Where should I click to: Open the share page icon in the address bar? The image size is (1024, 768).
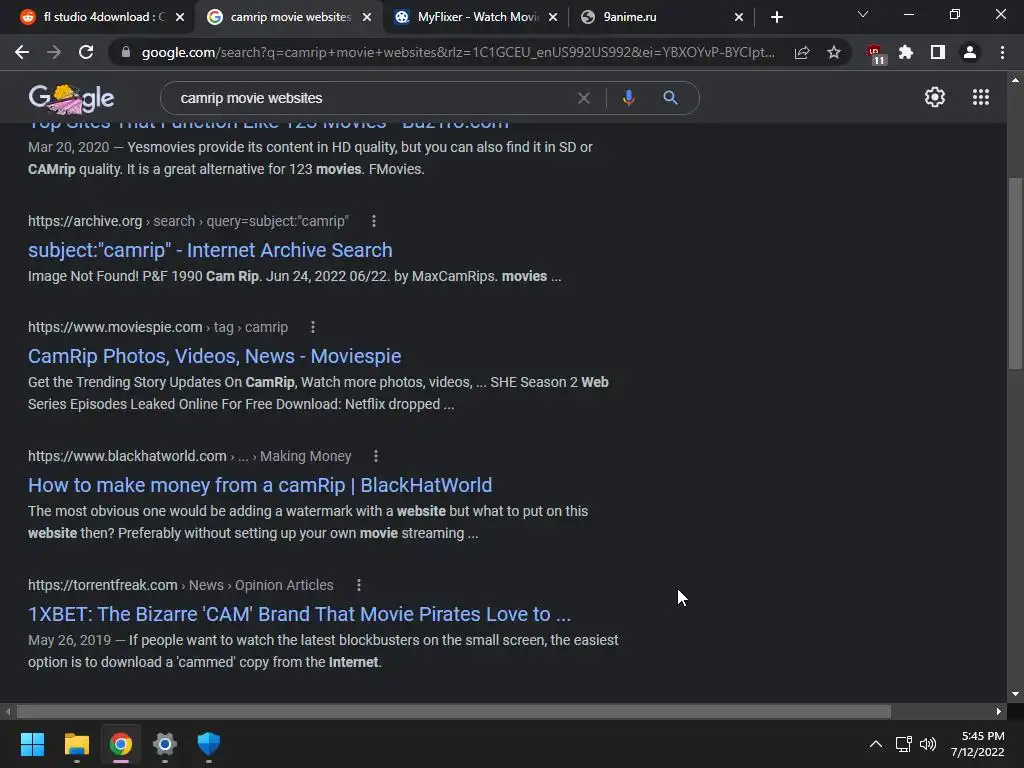[x=802, y=52]
